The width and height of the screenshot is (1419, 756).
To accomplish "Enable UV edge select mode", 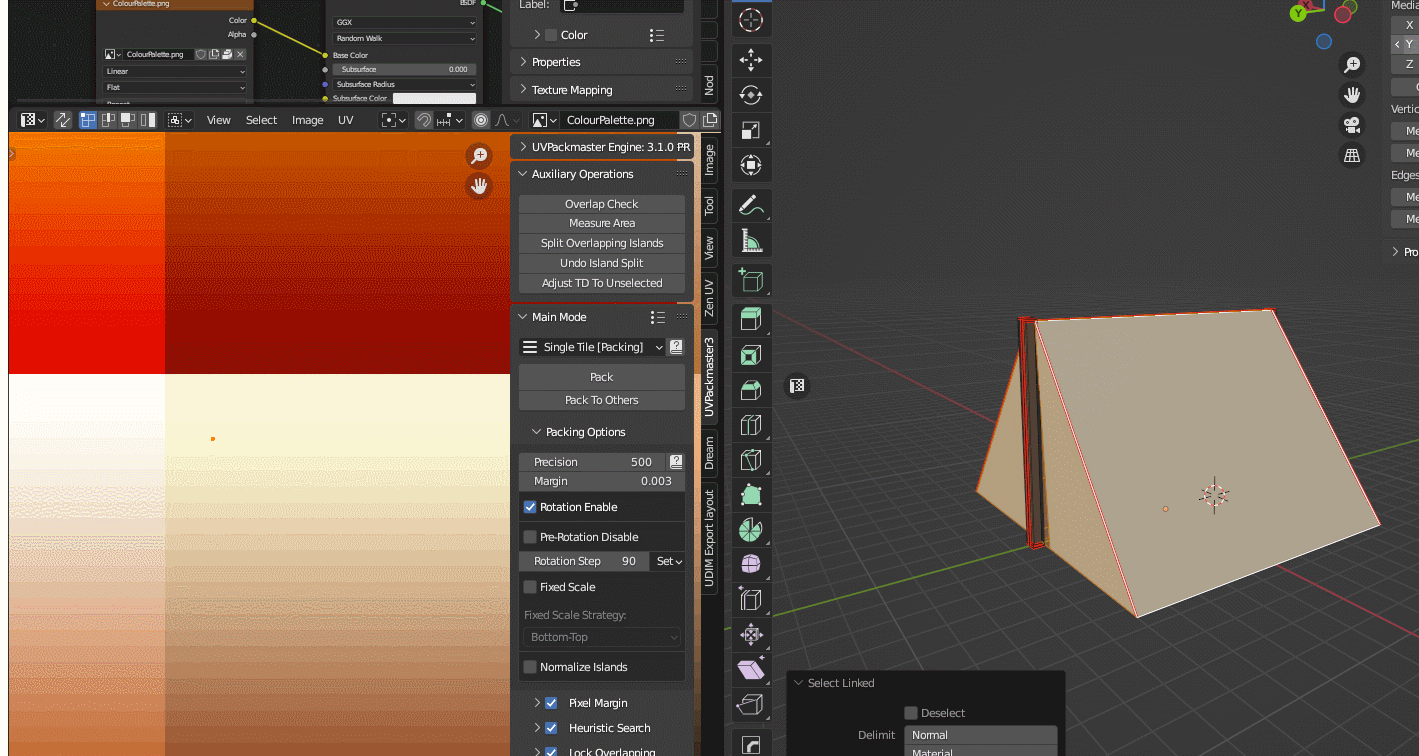I will point(108,120).
